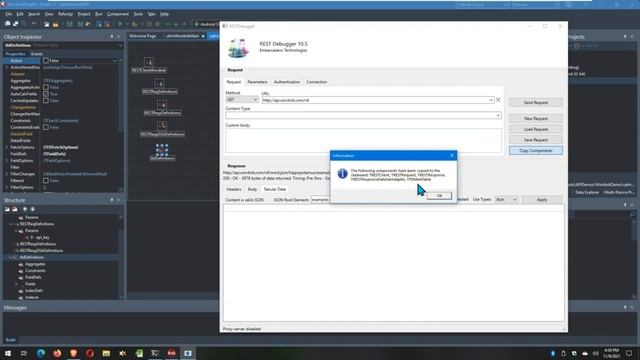Image resolution: width=640 pixels, height=360 pixels.
Task: Click the Load Request button
Action: pos(536,129)
